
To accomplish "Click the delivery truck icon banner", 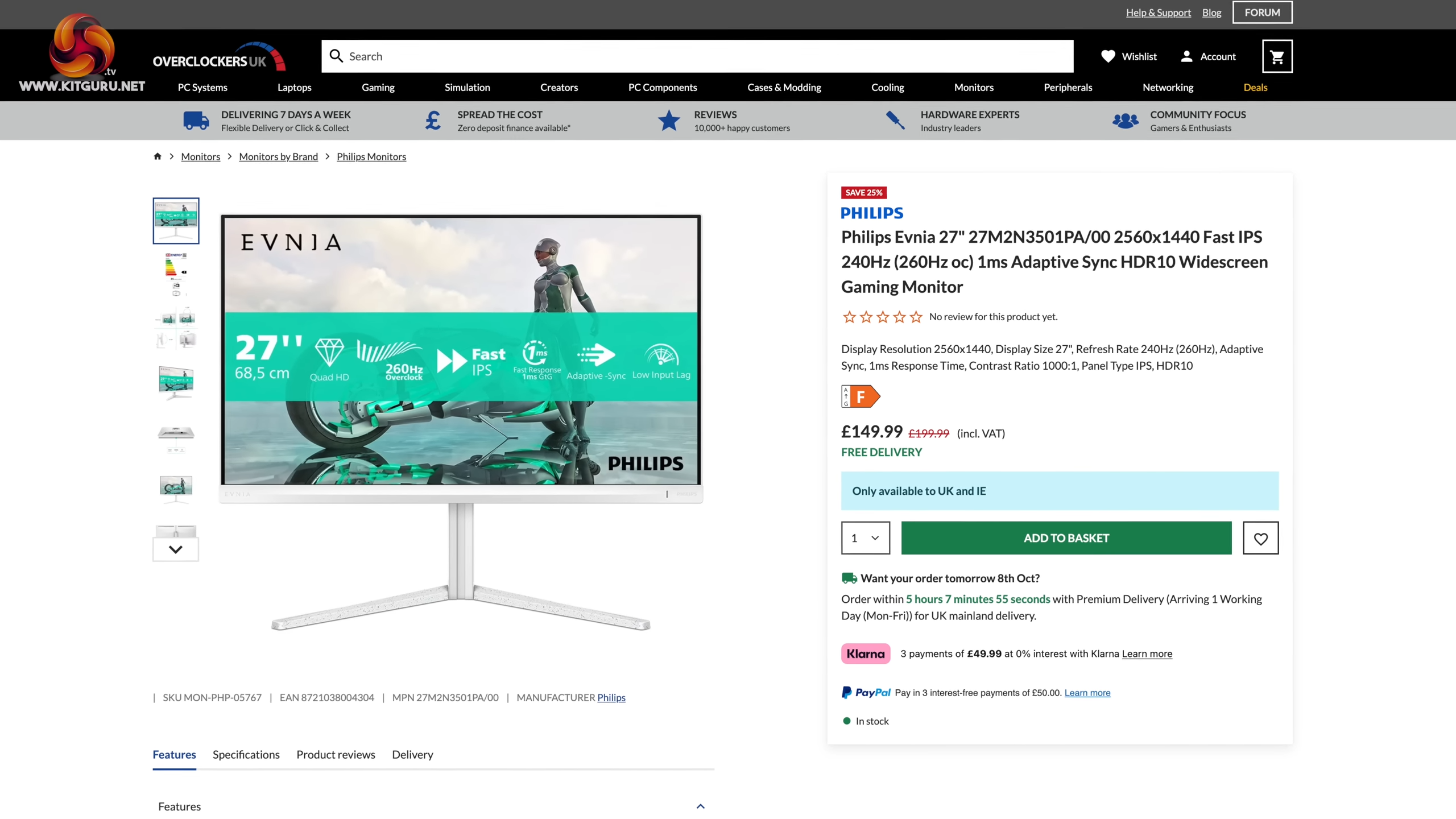I will (196, 121).
